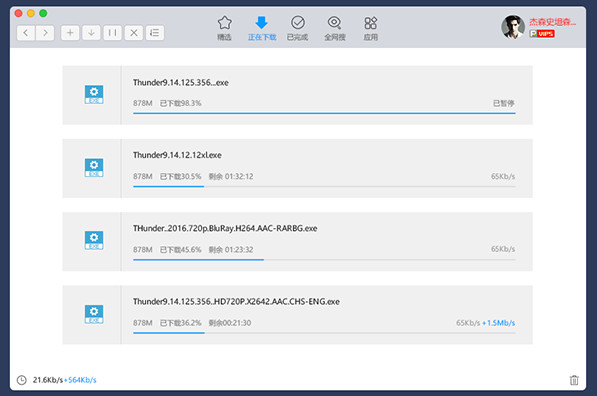Click the clock speed icon in status bar
Screen dimensions: 597x396
[x=22, y=380]
